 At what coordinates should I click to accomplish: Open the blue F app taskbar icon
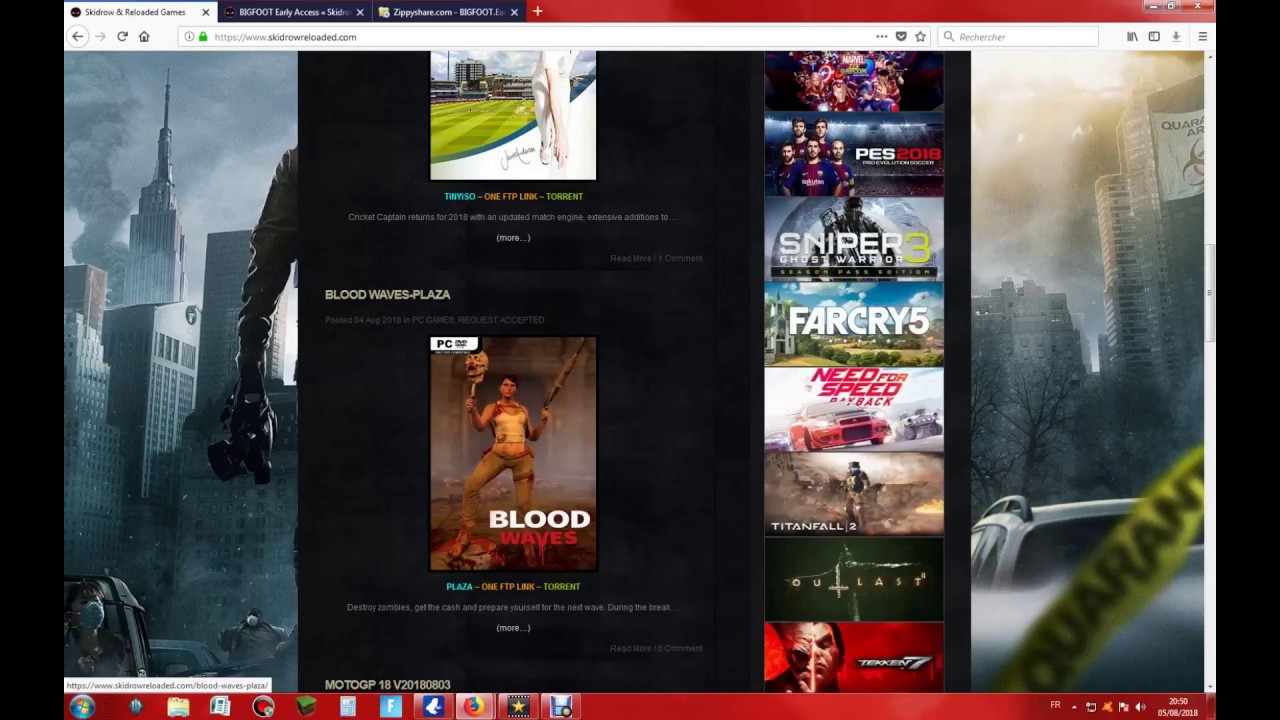[x=391, y=707]
